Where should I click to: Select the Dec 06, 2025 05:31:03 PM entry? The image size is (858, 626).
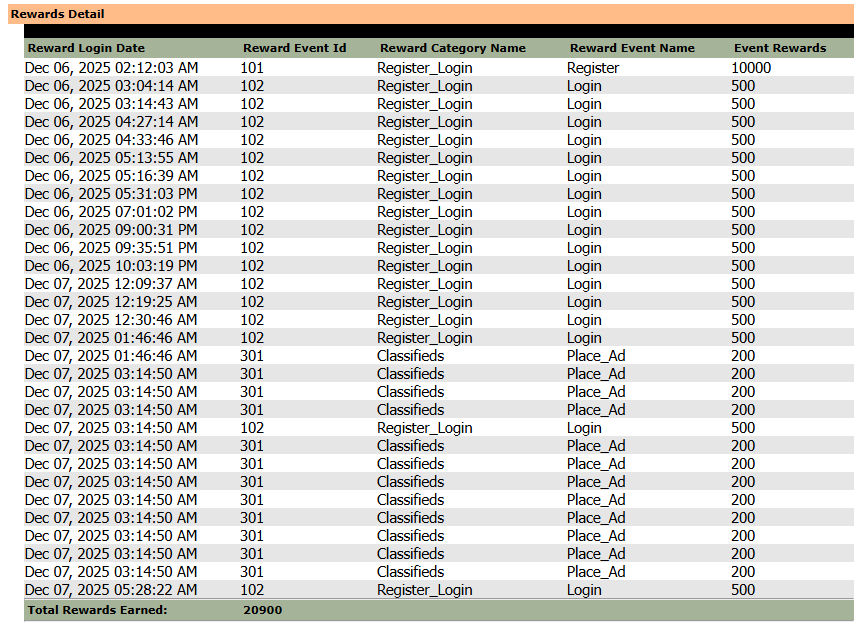click(x=111, y=194)
